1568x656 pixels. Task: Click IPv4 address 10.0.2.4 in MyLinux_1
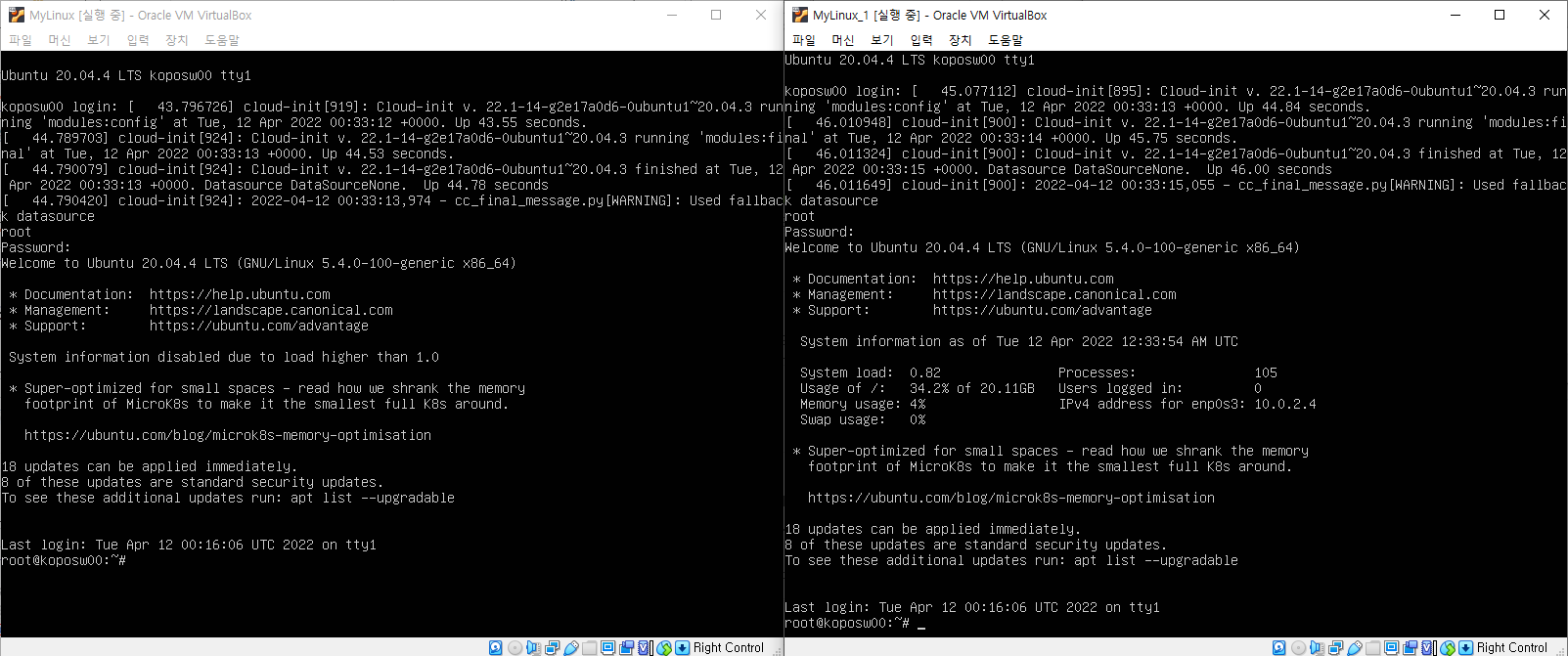click(1285, 404)
